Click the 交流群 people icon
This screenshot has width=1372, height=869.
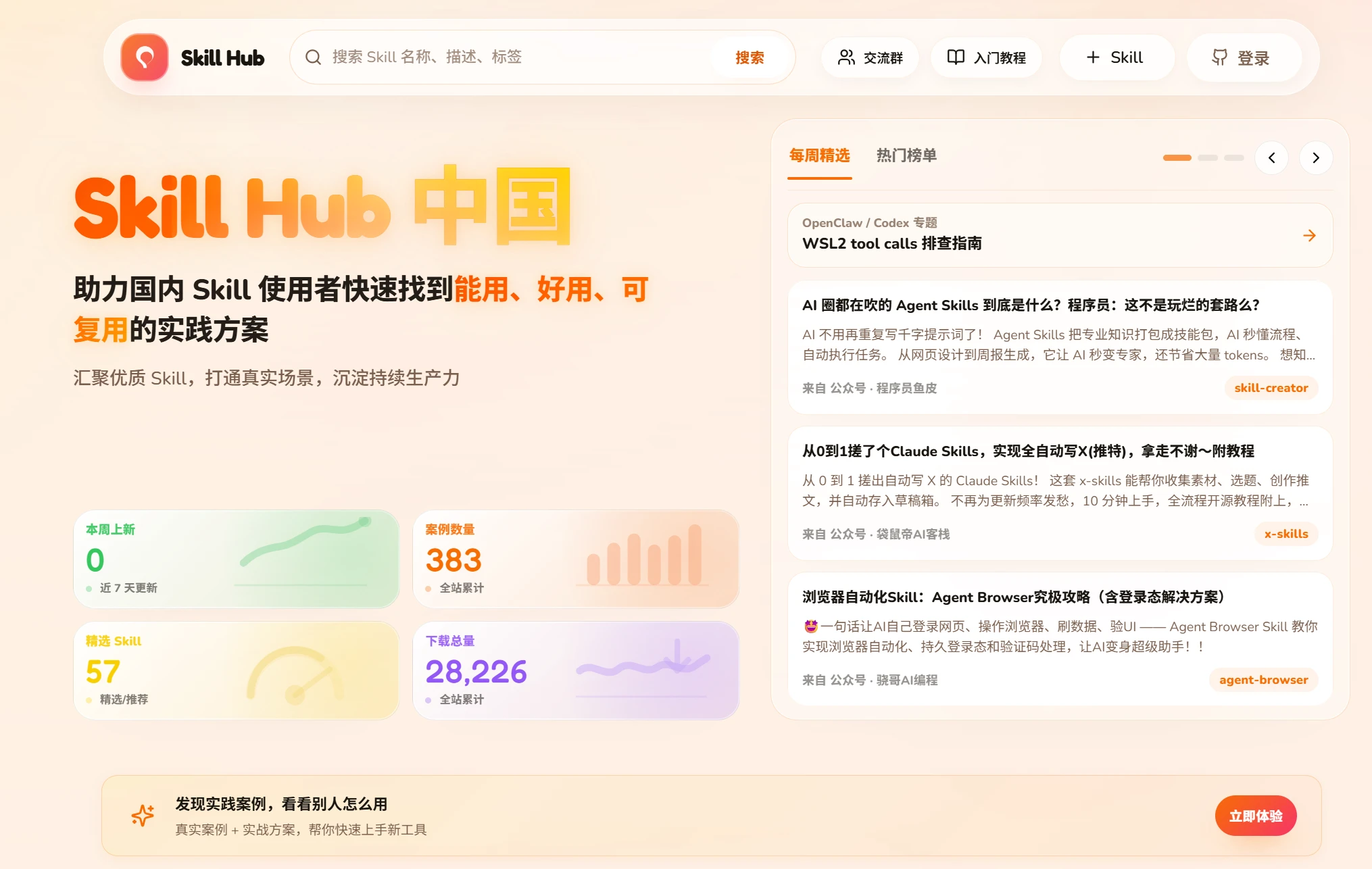pyautogui.click(x=846, y=57)
